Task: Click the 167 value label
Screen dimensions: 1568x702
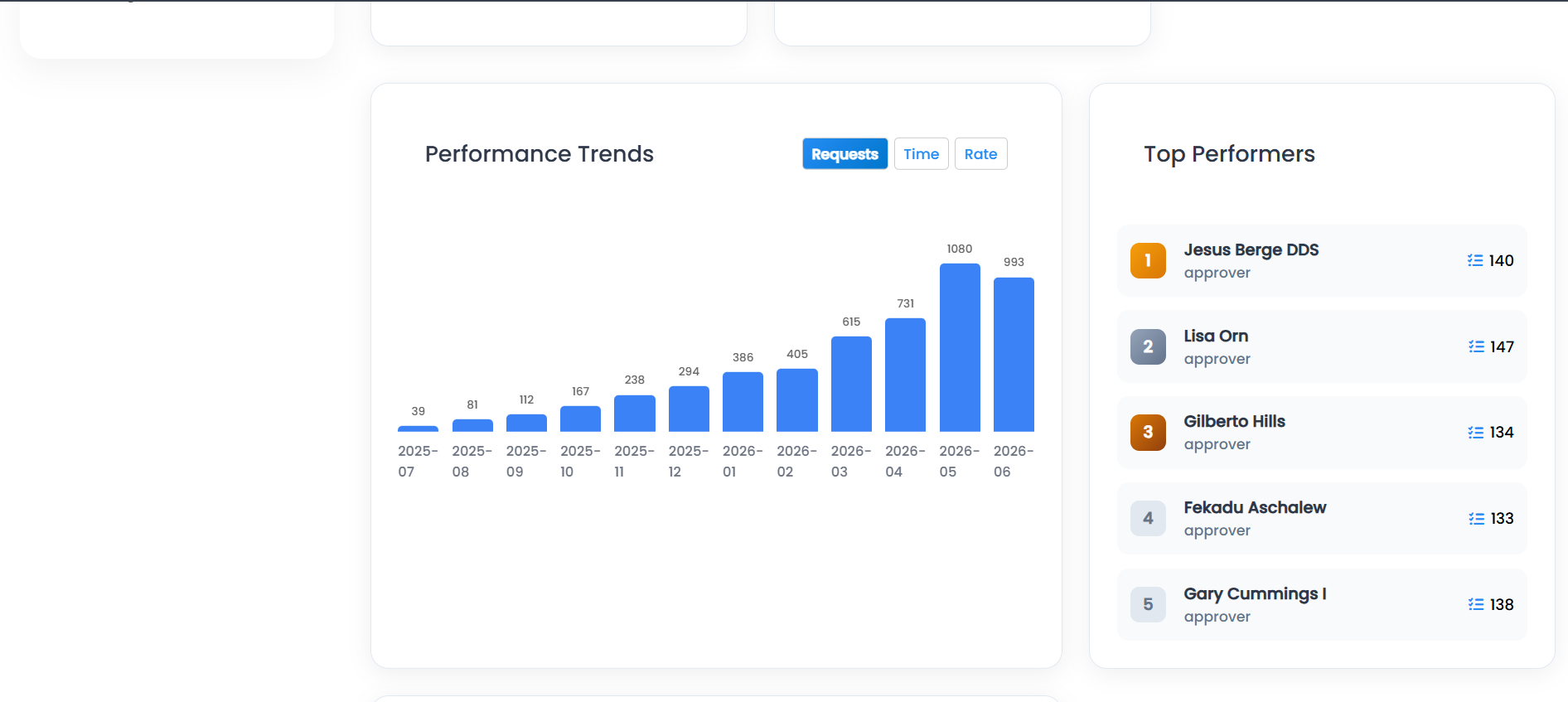Action: (580, 391)
